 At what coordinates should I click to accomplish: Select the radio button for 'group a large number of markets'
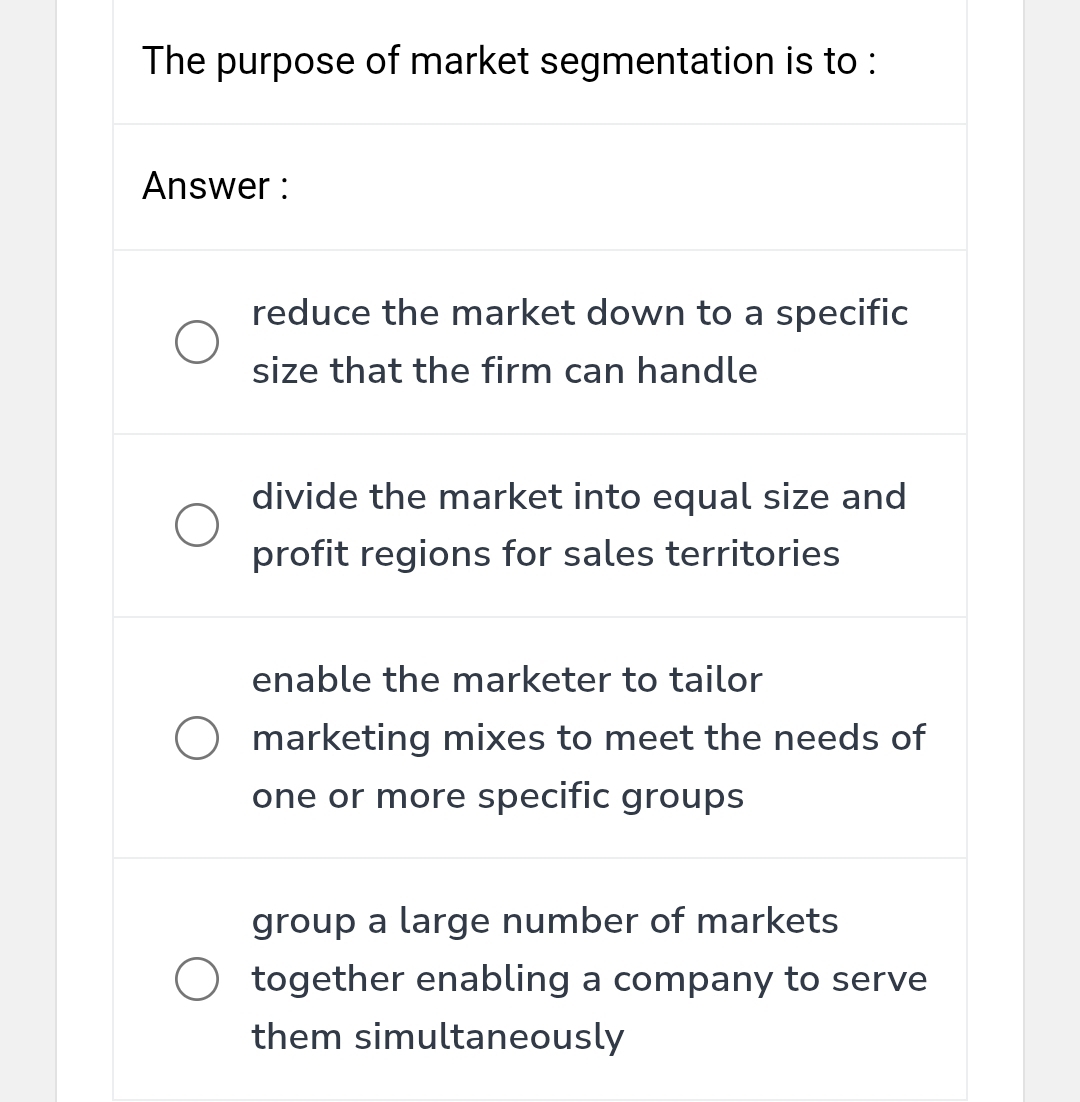point(197,979)
